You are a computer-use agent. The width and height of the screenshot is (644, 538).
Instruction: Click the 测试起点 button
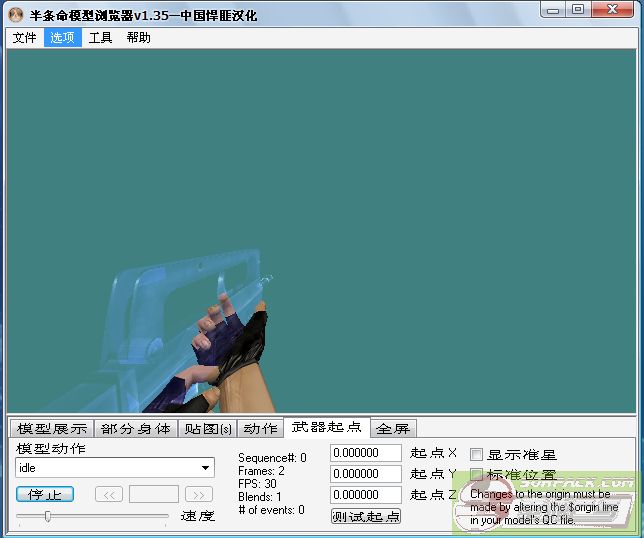[366, 516]
